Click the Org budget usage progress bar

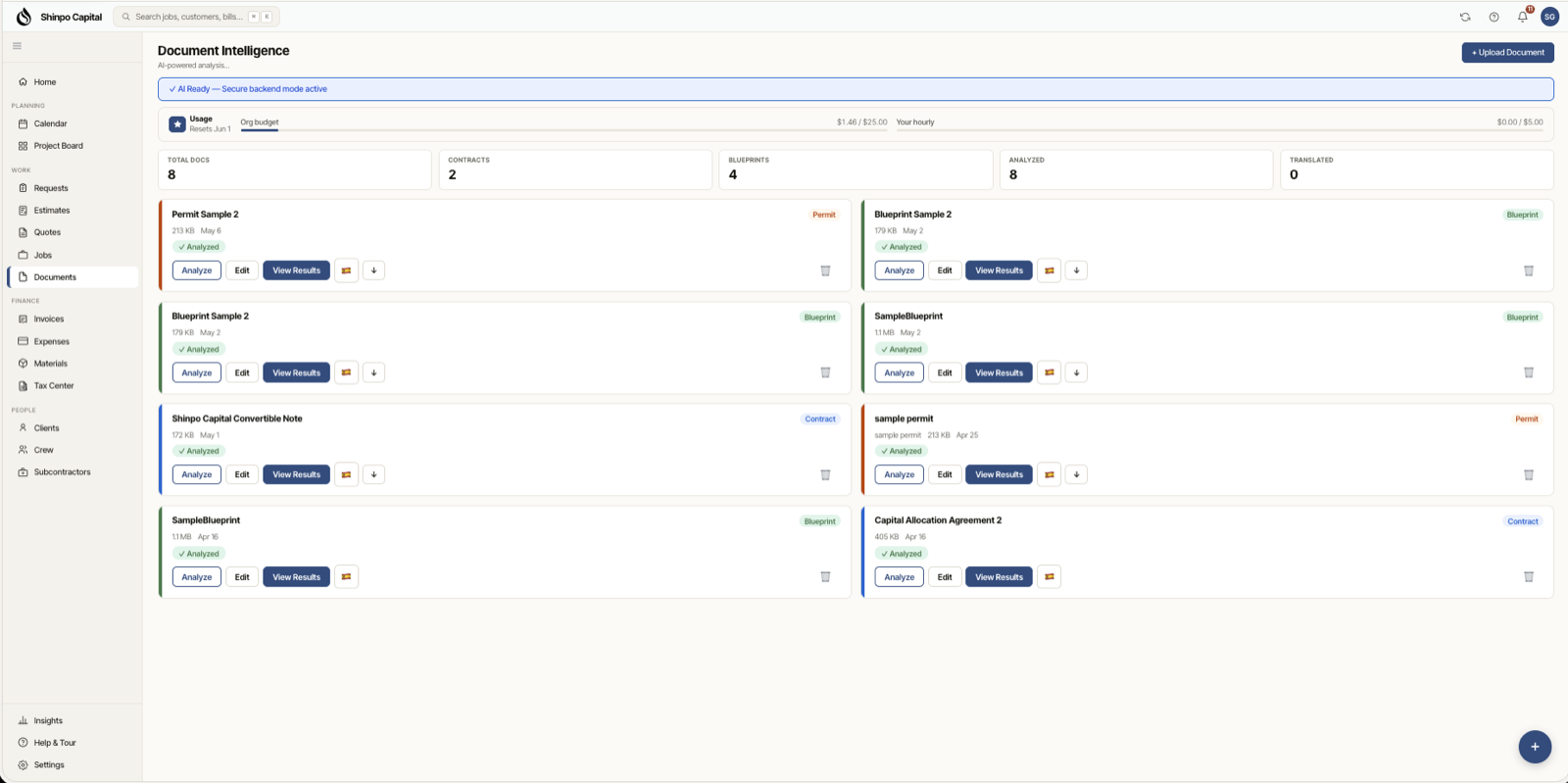coord(563,129)
